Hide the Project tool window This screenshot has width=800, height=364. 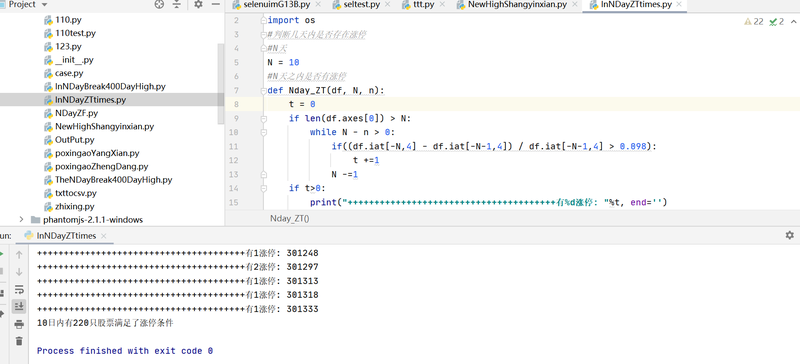pyautogui.click(x=216, y=5)
